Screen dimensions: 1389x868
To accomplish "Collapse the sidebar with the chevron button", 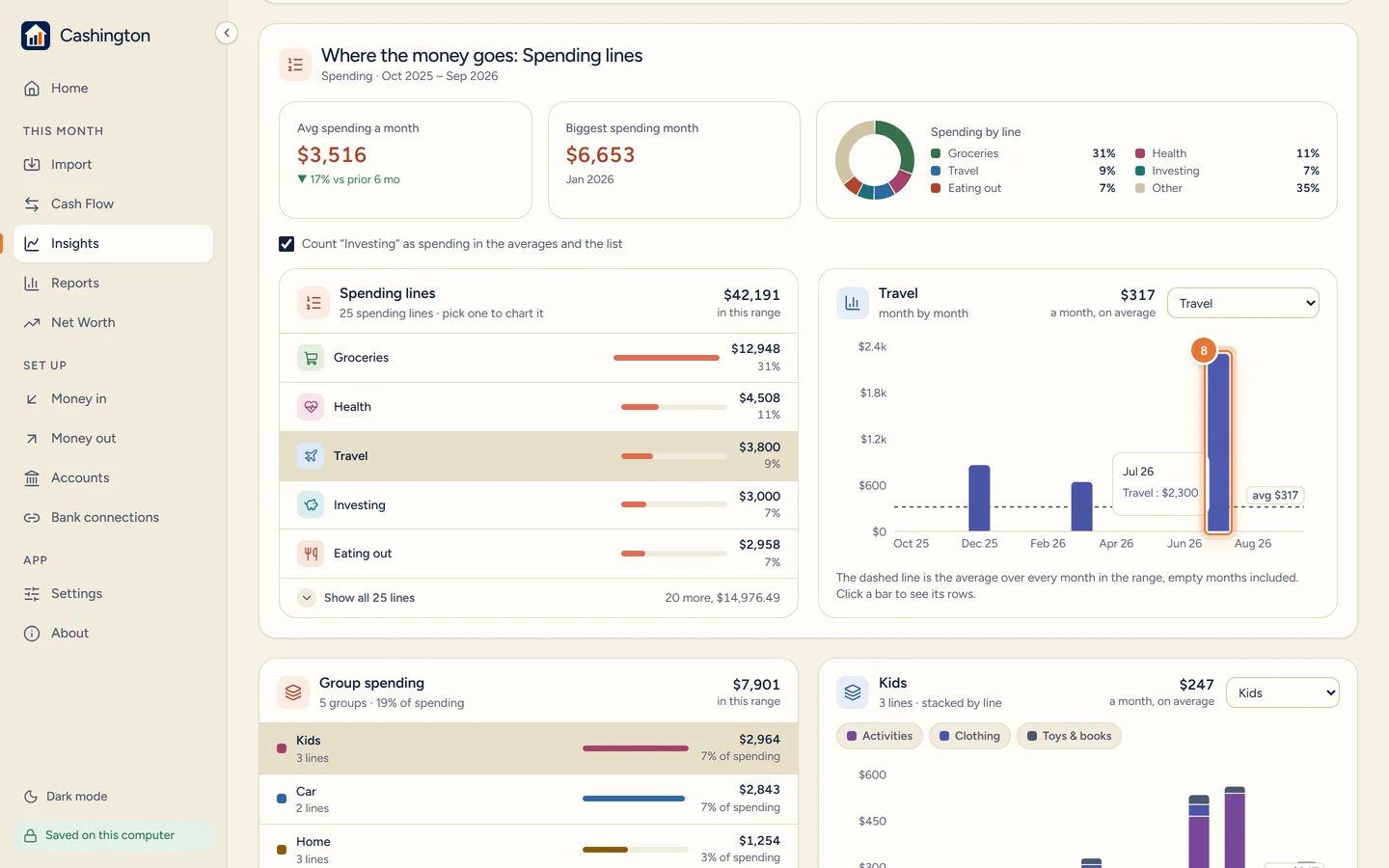I will click(227, 33).
